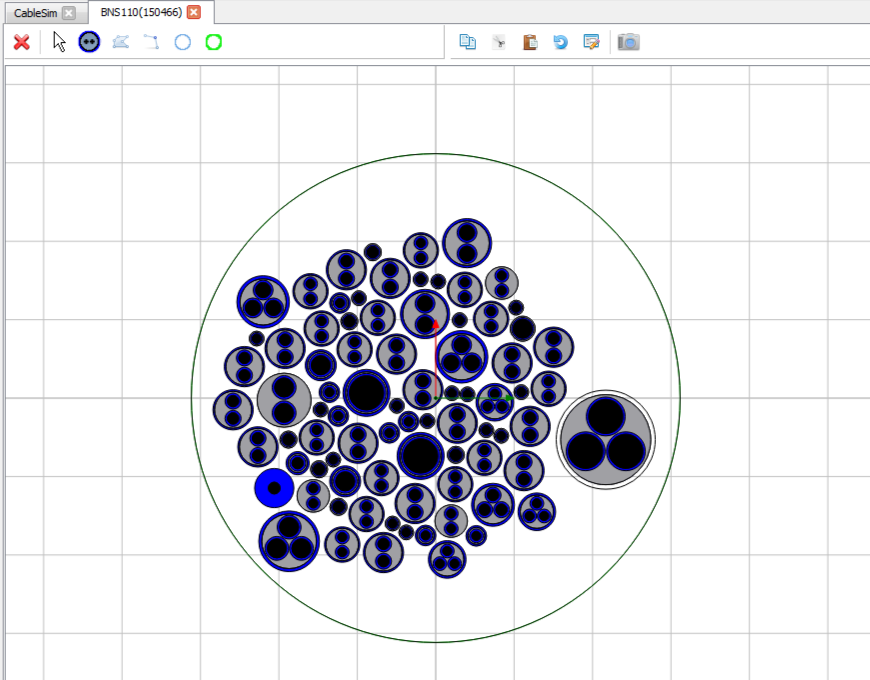Close the CableSim tab

[x=68, y=13]
